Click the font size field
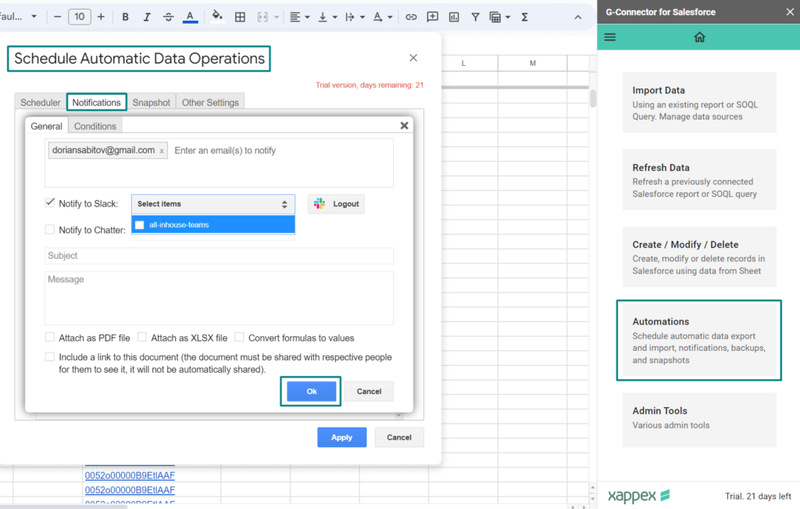Viewport: 800px width, 509px height. (x=80, y=17)
